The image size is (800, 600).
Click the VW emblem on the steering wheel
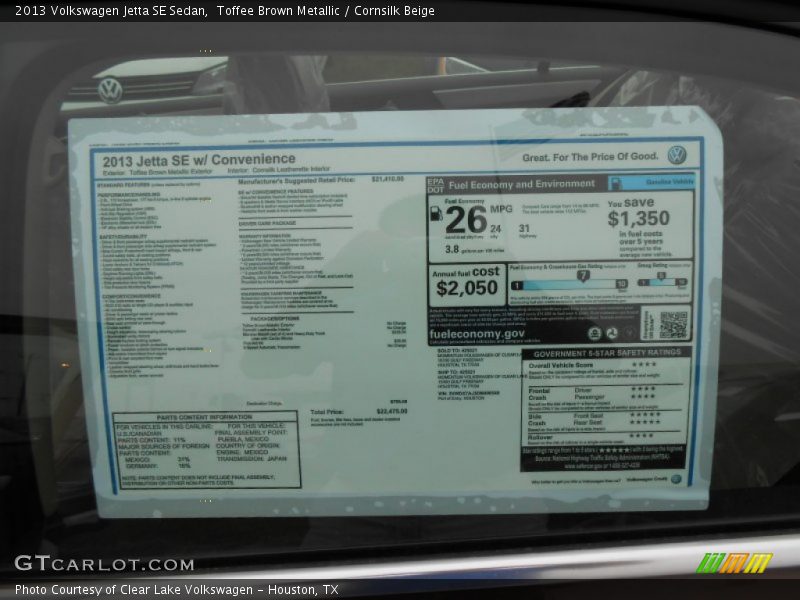point(110,90)
